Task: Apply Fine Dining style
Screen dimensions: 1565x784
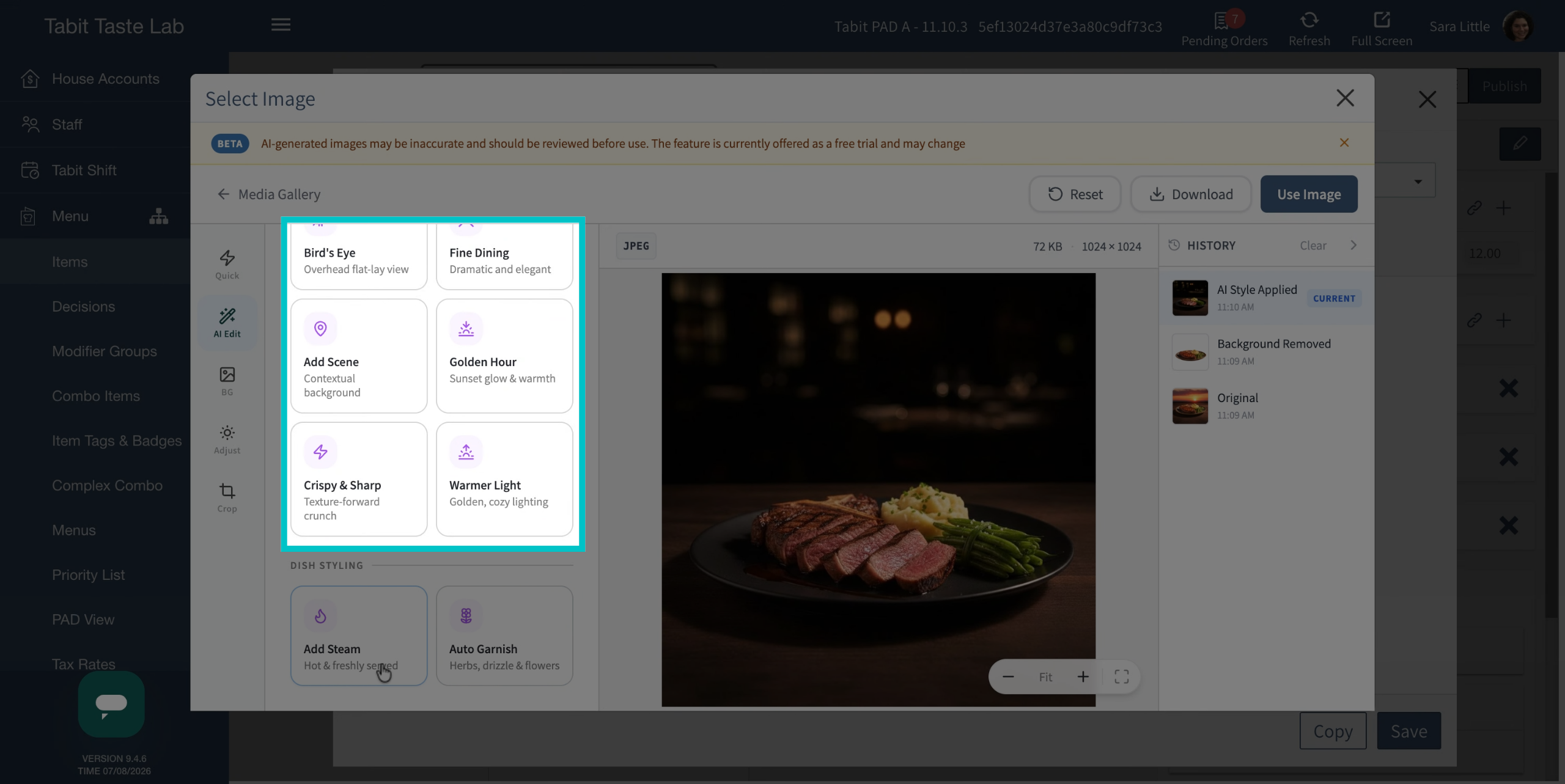Action: 504,257
